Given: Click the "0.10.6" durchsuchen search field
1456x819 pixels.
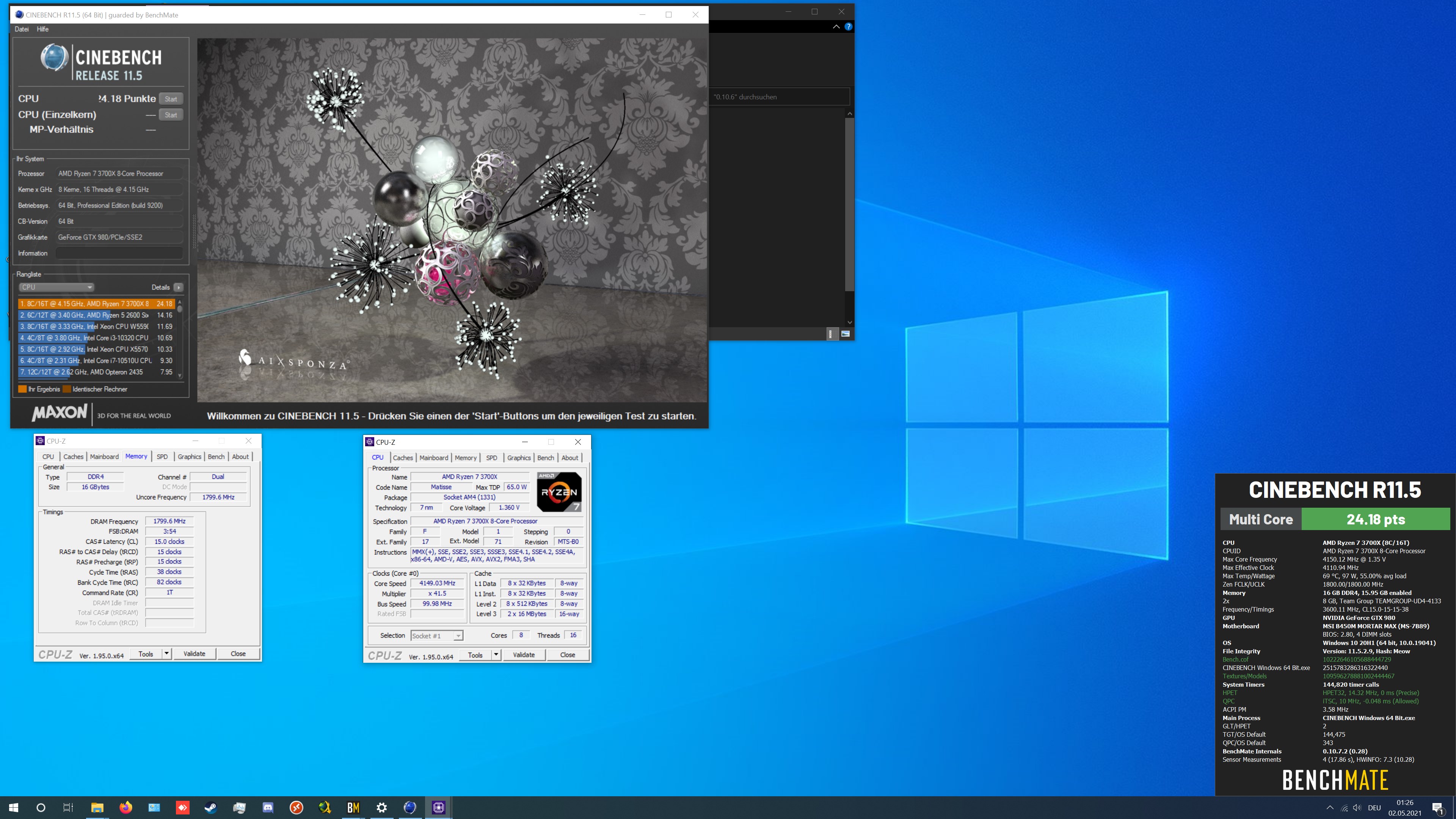Looking at the screenshot, I should coord(780,97).
